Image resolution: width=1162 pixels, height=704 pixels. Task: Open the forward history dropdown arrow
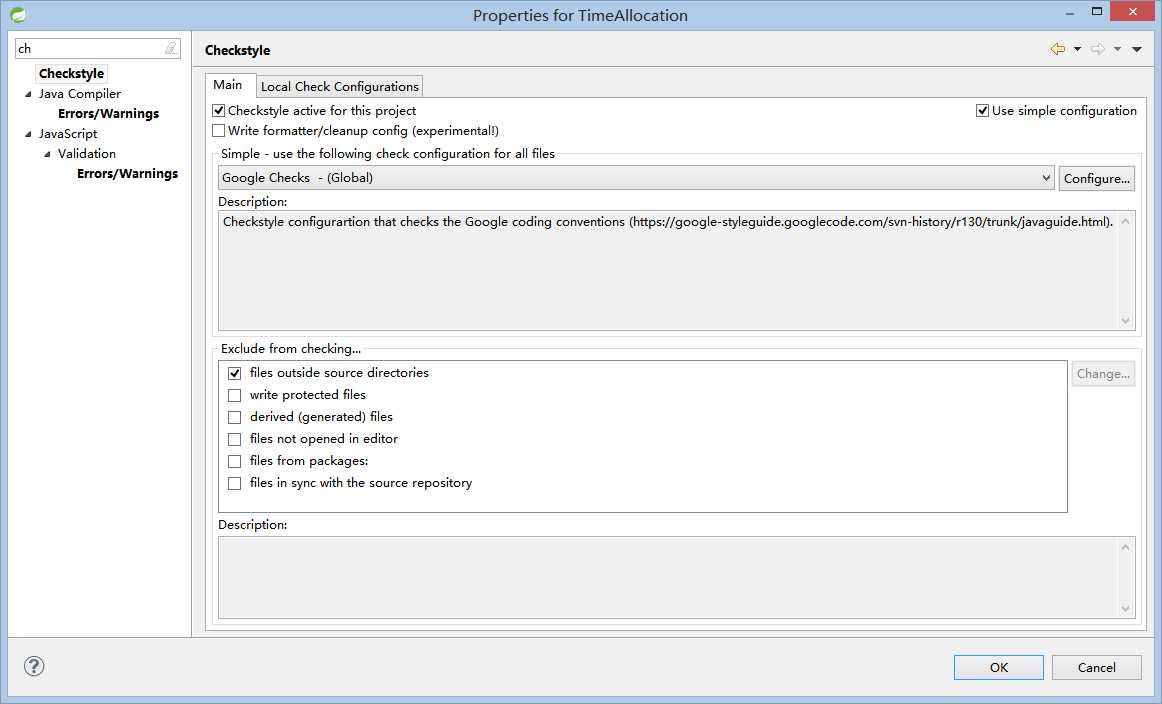tap(1117, 49)
